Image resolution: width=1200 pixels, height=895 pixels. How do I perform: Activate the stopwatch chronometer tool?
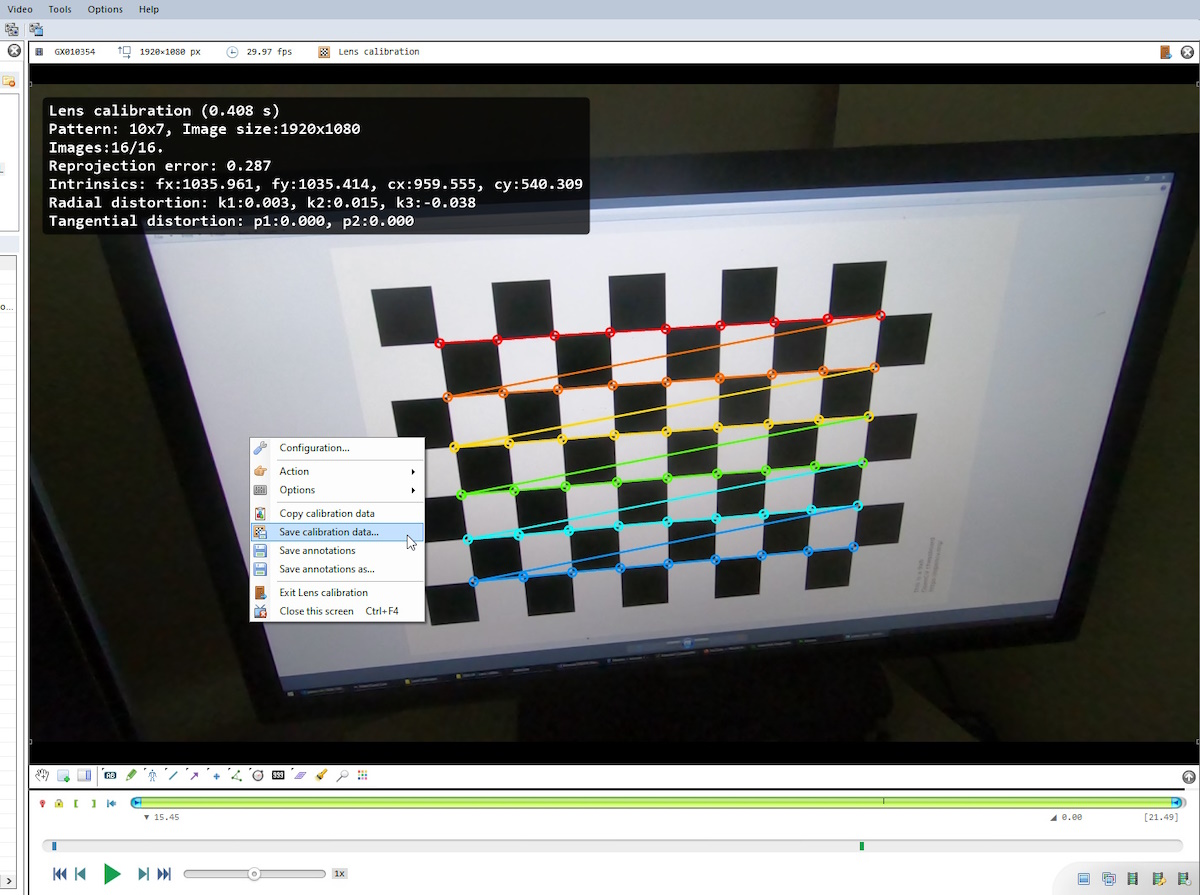point(257,775)
